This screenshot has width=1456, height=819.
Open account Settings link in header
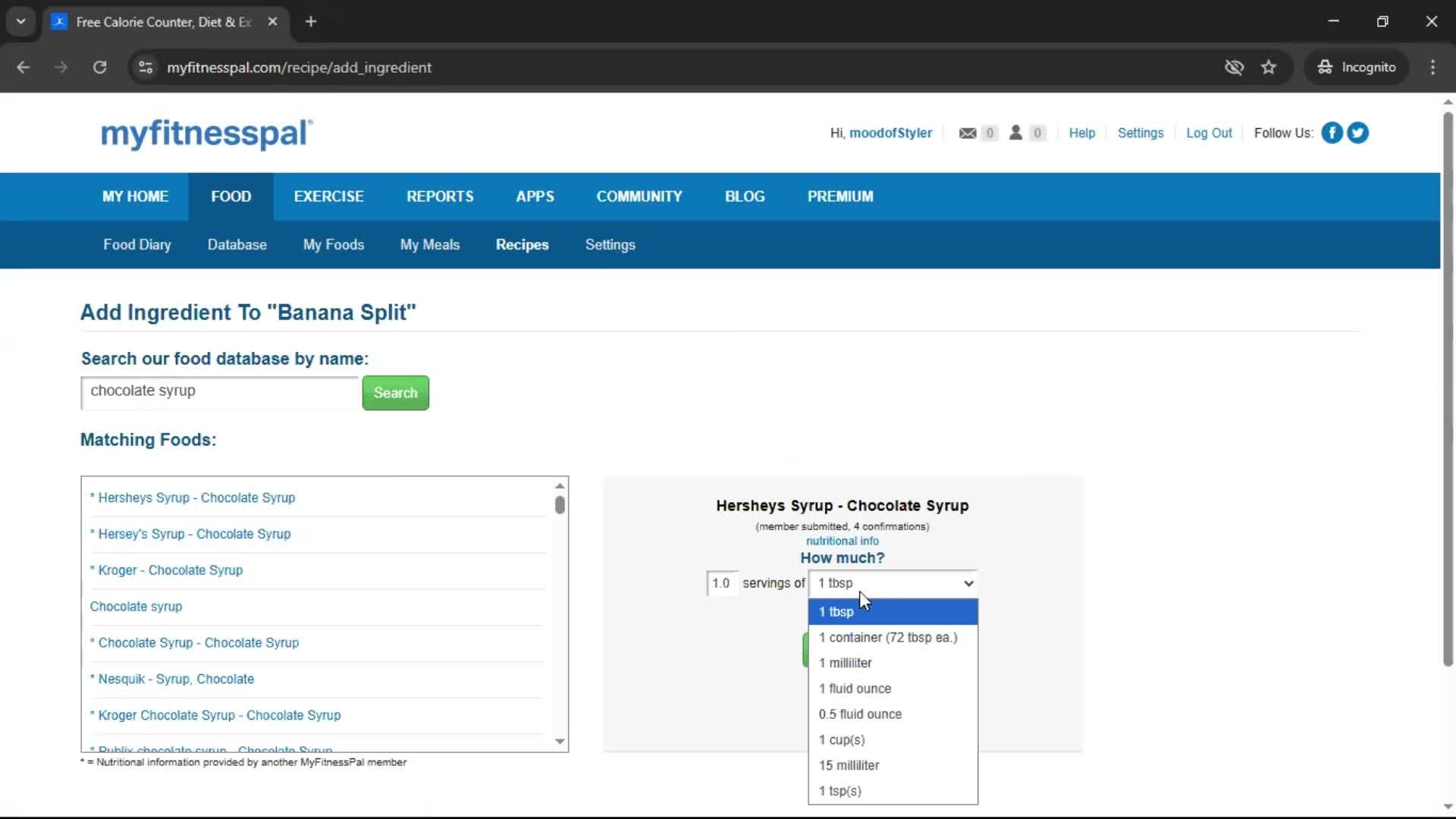coord(1141,133)
